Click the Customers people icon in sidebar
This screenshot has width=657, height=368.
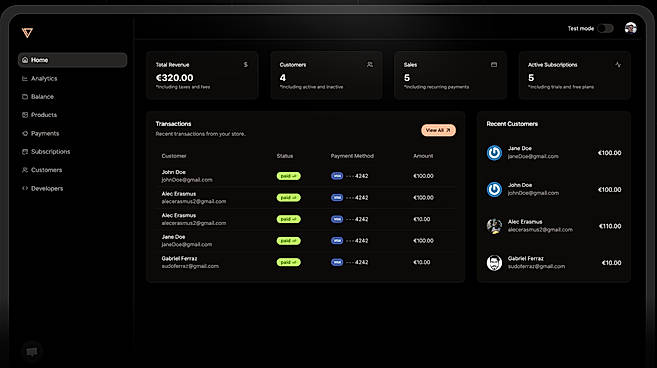(25, 170)
